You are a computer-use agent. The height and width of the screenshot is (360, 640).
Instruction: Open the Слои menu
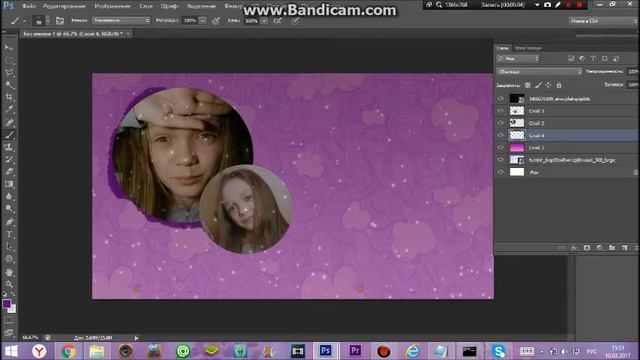click(x=146, y=6)
